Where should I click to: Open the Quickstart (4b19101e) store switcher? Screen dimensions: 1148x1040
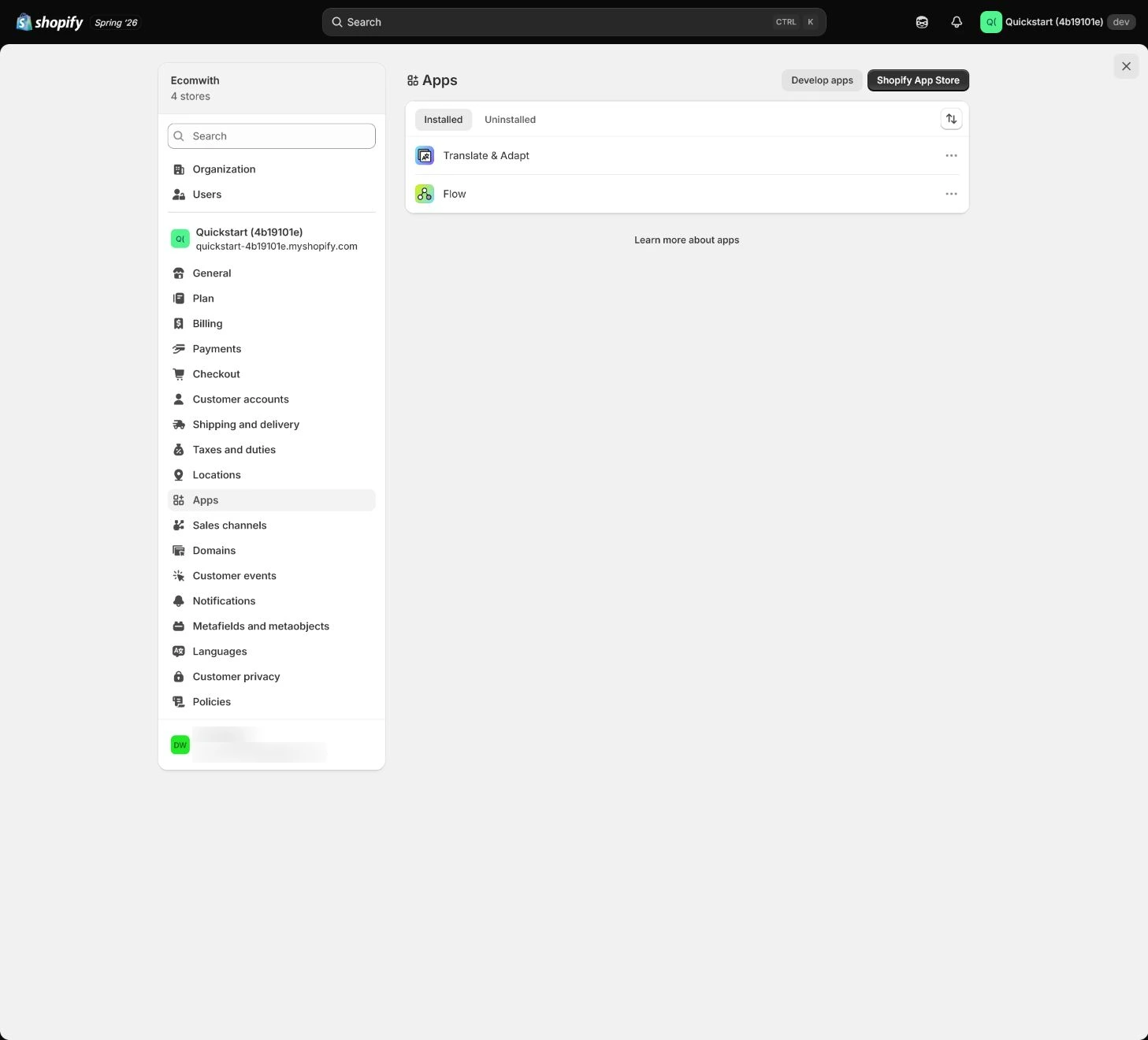tap(1057, 22)
